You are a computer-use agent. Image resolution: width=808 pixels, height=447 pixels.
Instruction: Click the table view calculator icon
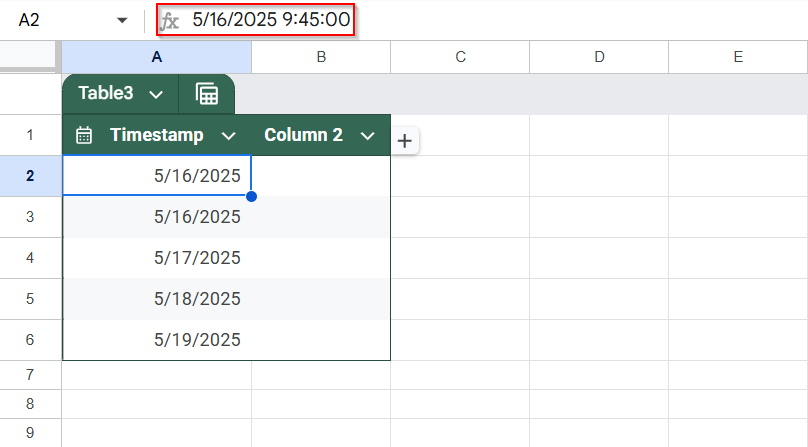[x=207, y=94]
